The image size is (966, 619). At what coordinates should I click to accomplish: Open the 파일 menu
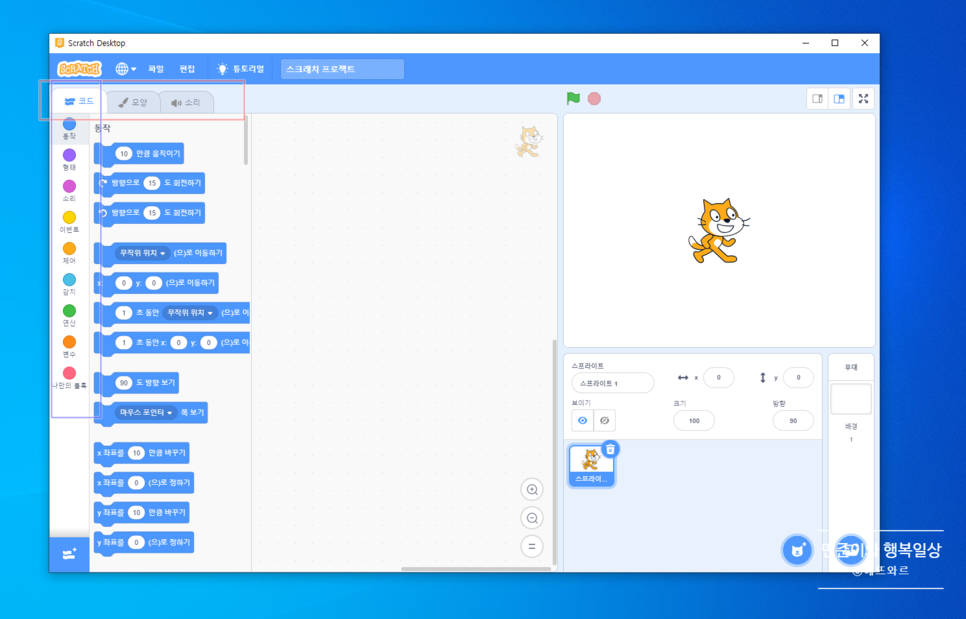pyautogui.click(x=156, y=69)
